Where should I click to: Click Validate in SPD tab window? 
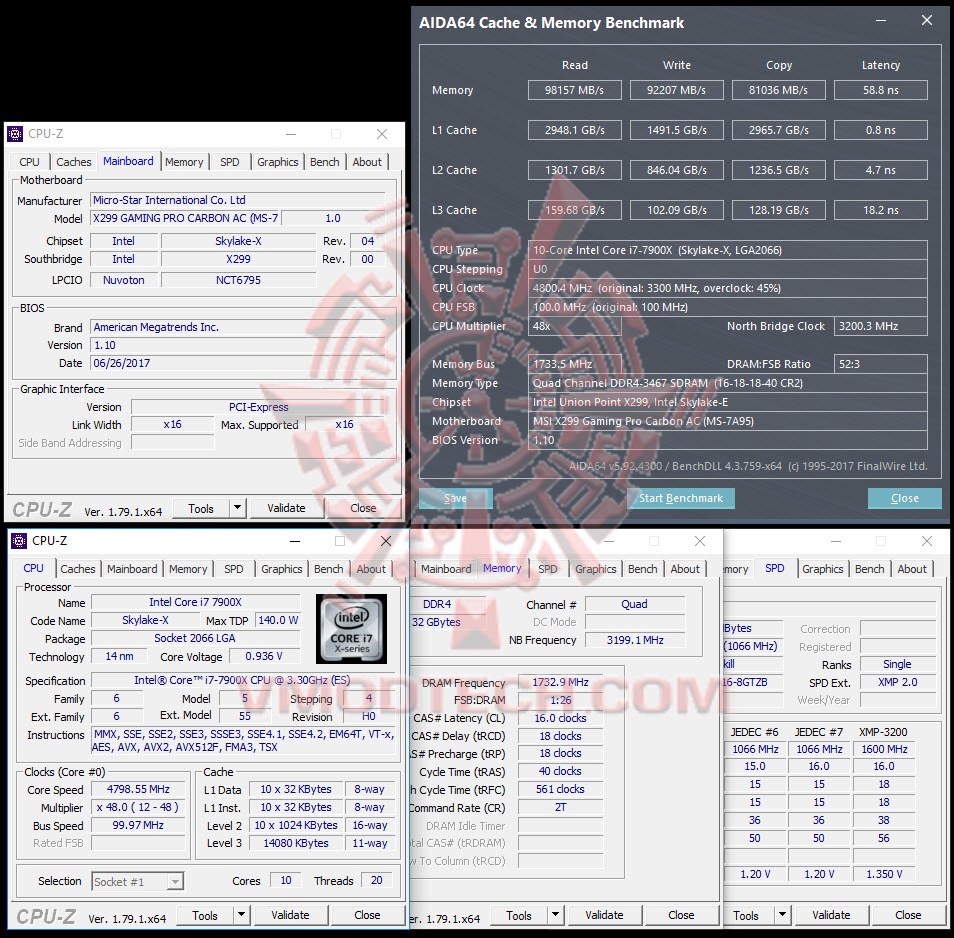point(831,915)
